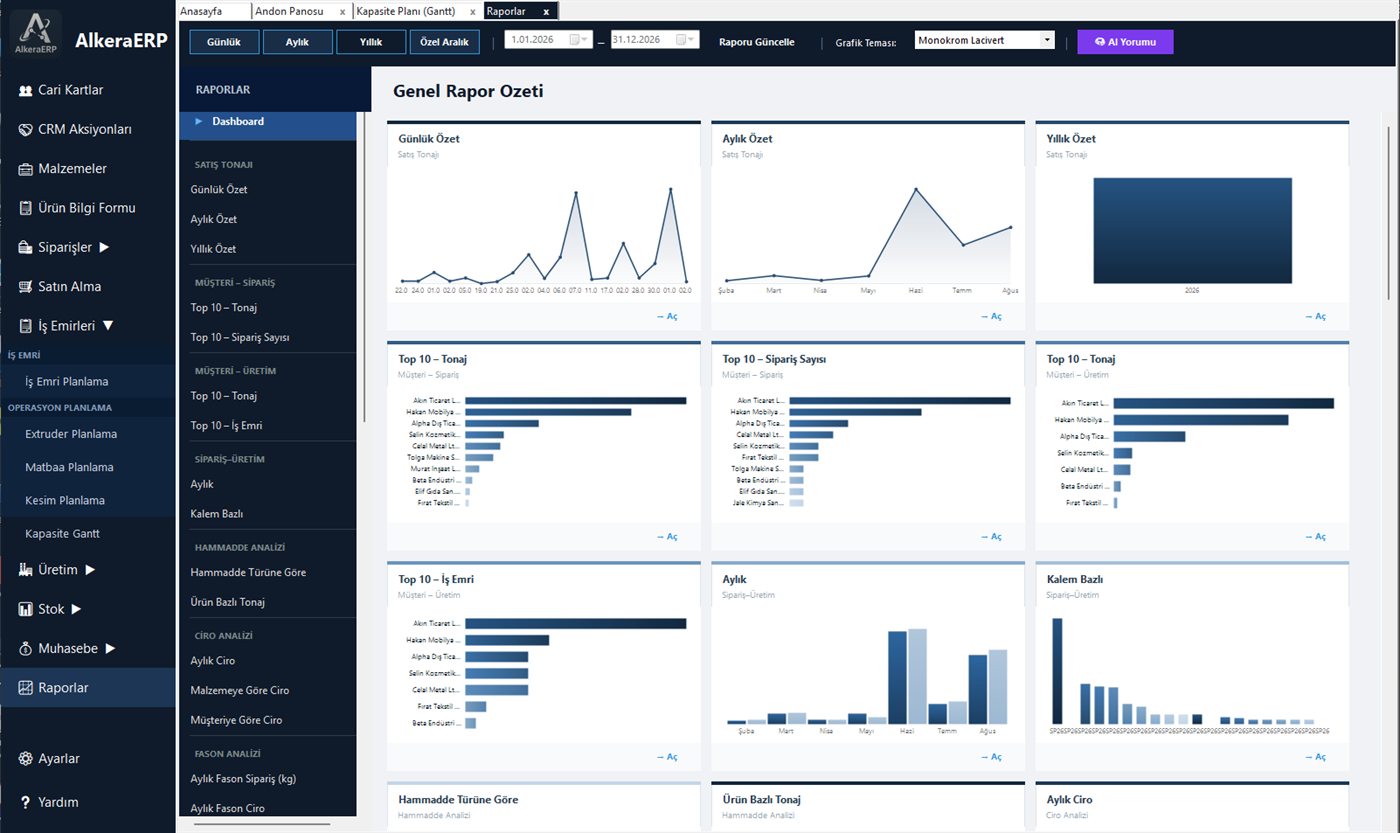Open the Grafik Teması theme dropdown

pos(1047,41)
